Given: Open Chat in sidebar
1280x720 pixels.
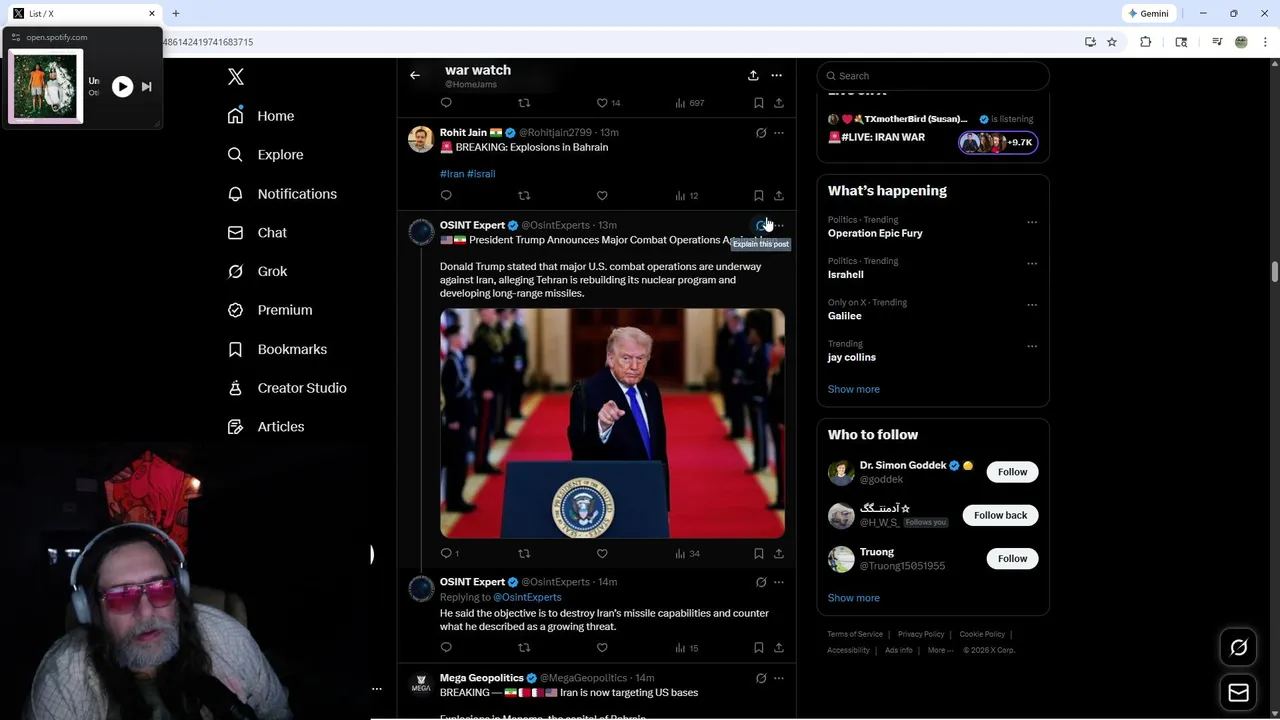Looking at the screenshot, I should 257,233.
